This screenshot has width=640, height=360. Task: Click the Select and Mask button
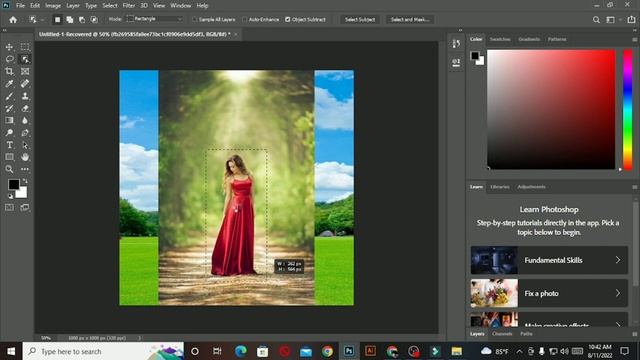(x=410, y=19)
